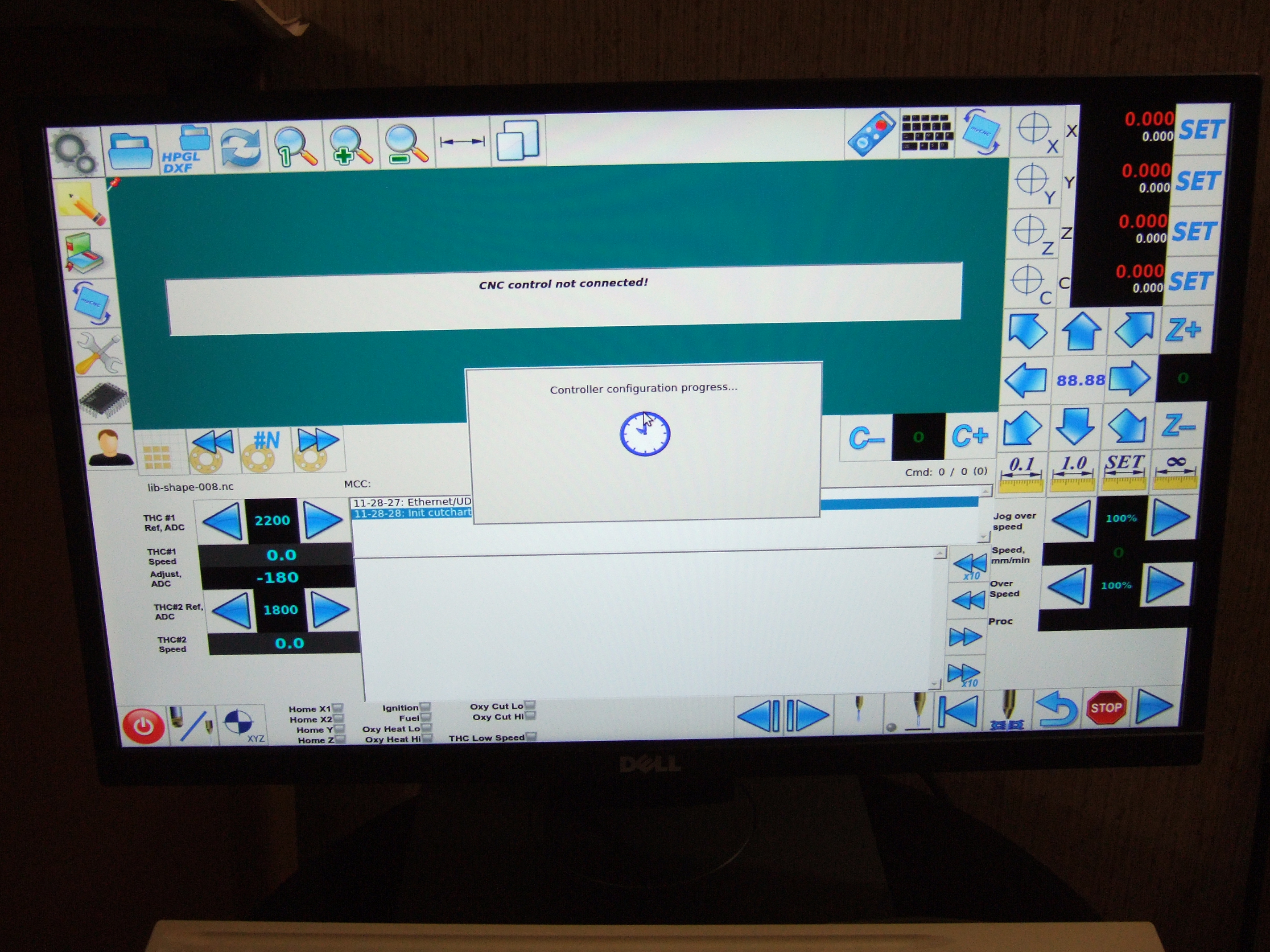Toggle the Home X1 indicator
Viewport: 1270px width, 952px height.
338,708
